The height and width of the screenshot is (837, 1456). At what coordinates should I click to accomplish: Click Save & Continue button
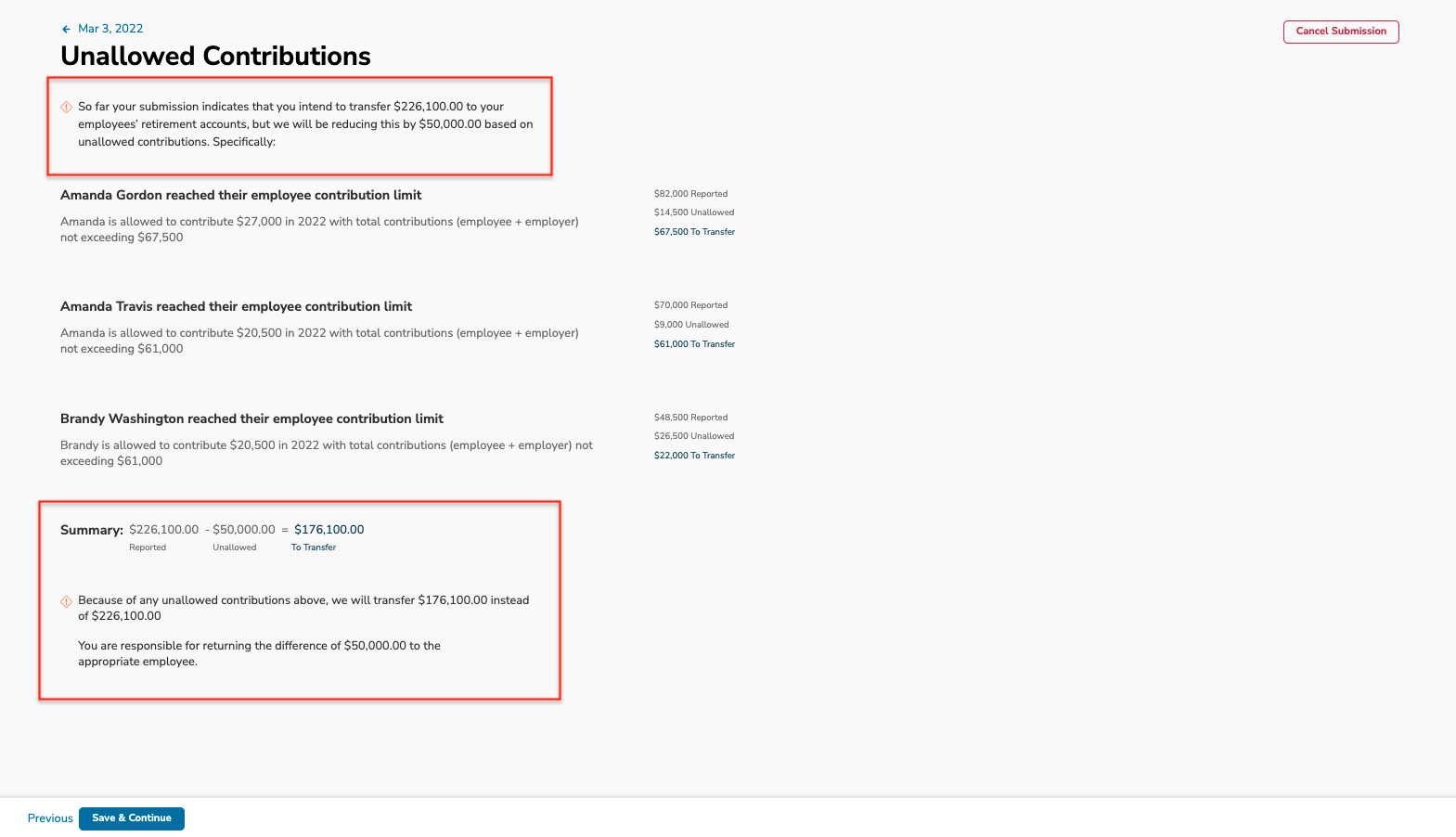[132, 818]
